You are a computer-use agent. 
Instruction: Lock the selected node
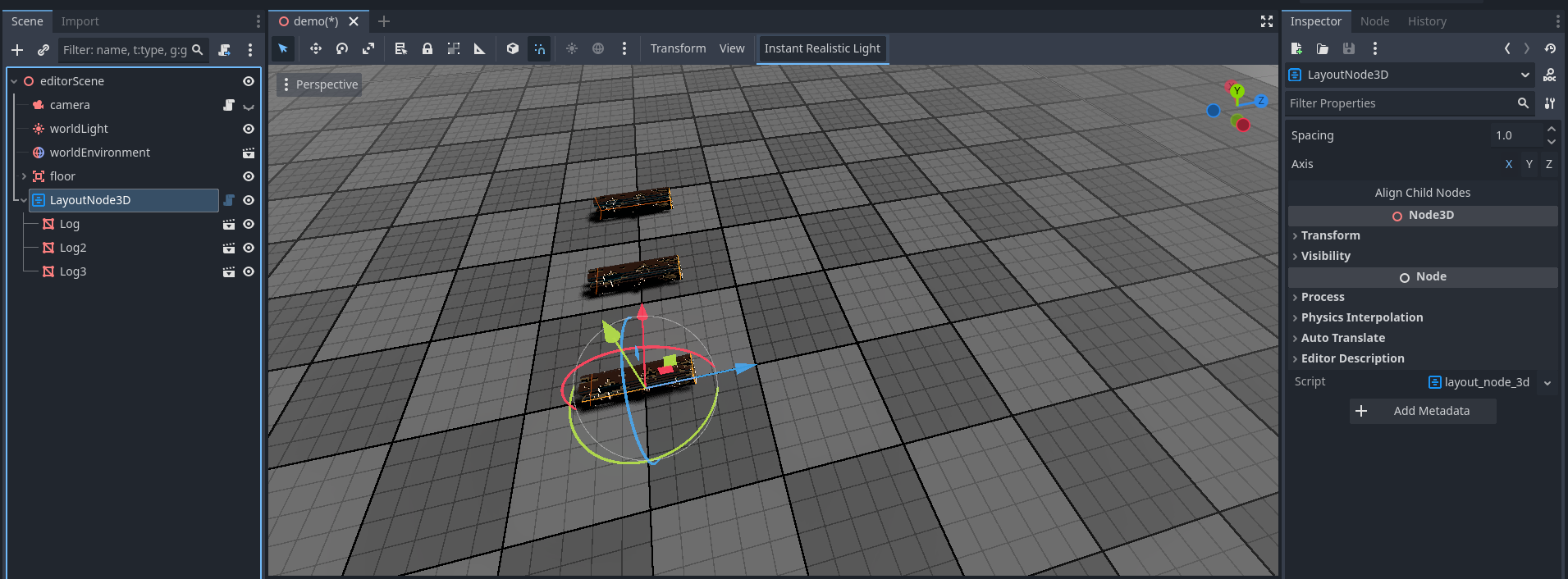427,48
